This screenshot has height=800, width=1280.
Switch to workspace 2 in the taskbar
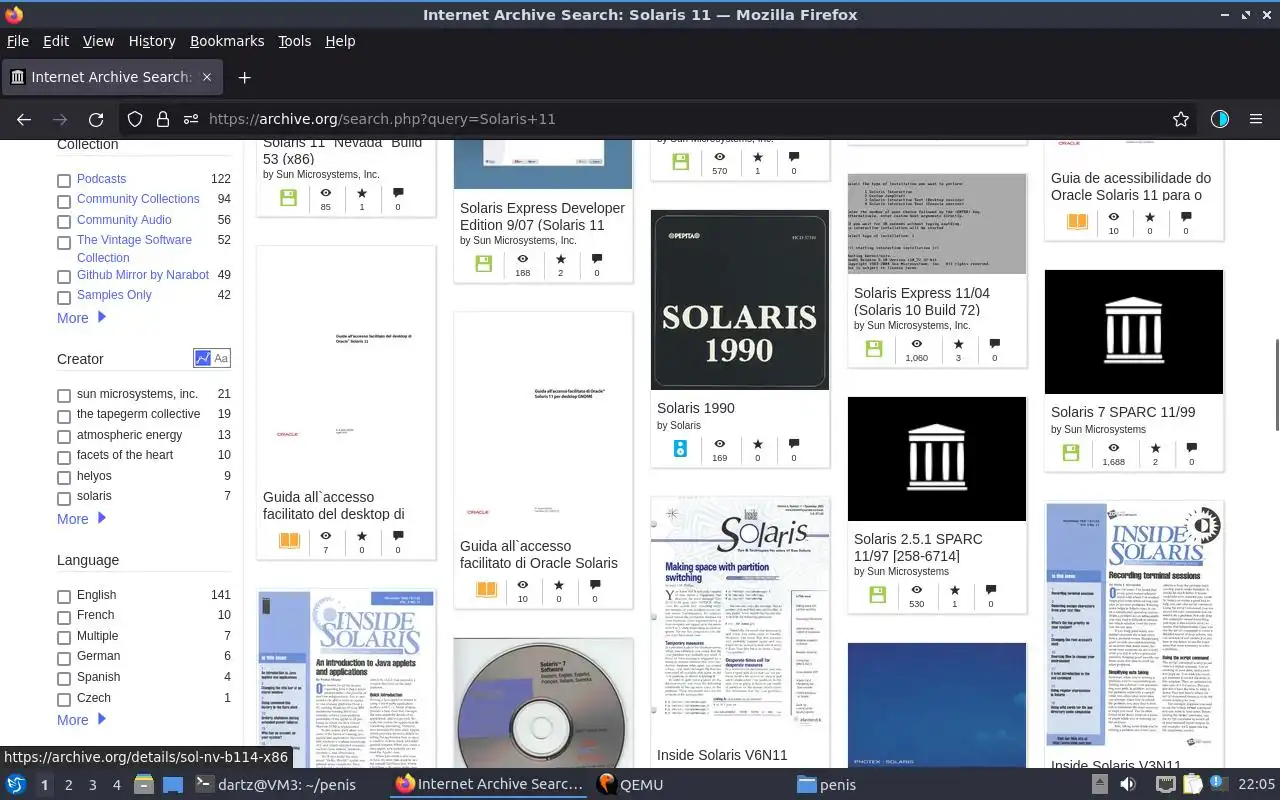pos(68,785)
